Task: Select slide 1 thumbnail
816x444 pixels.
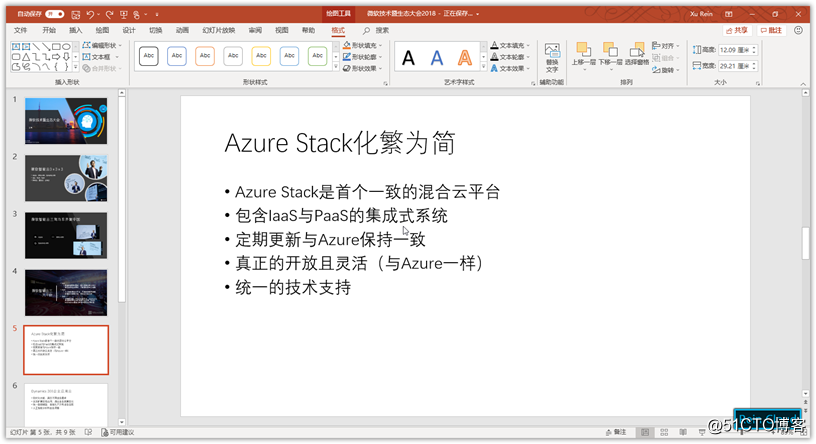Action: [66, 121]
